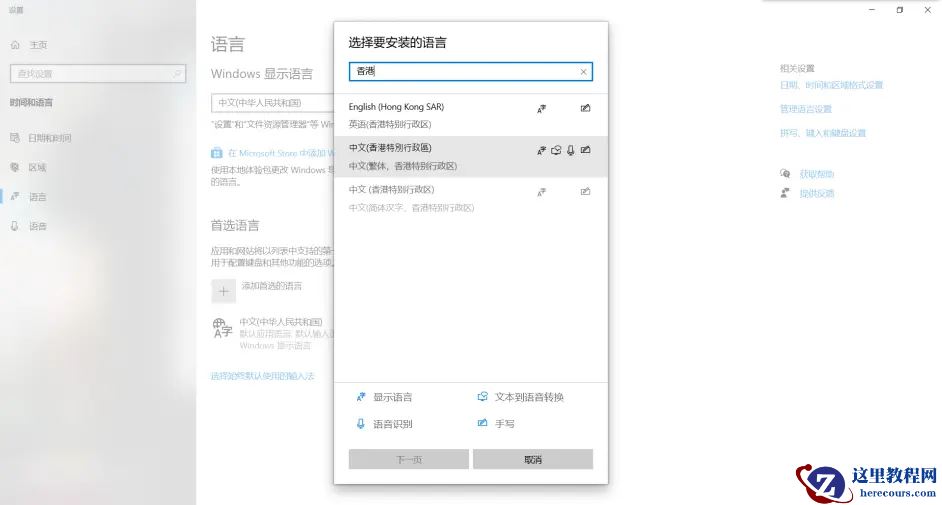The height and width of the screenshot is (505, 942).
Task: Open 管理语言设置 related link
Action: pos(806,109)
